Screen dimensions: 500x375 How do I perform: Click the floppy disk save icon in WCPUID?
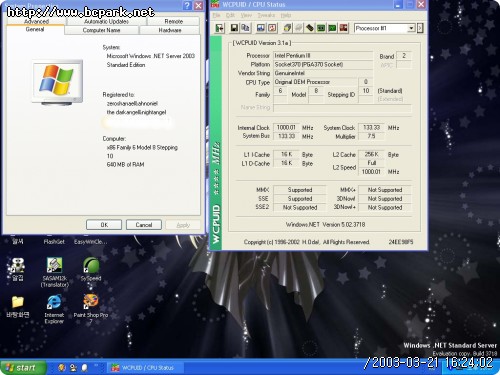(x=234, y=28)
